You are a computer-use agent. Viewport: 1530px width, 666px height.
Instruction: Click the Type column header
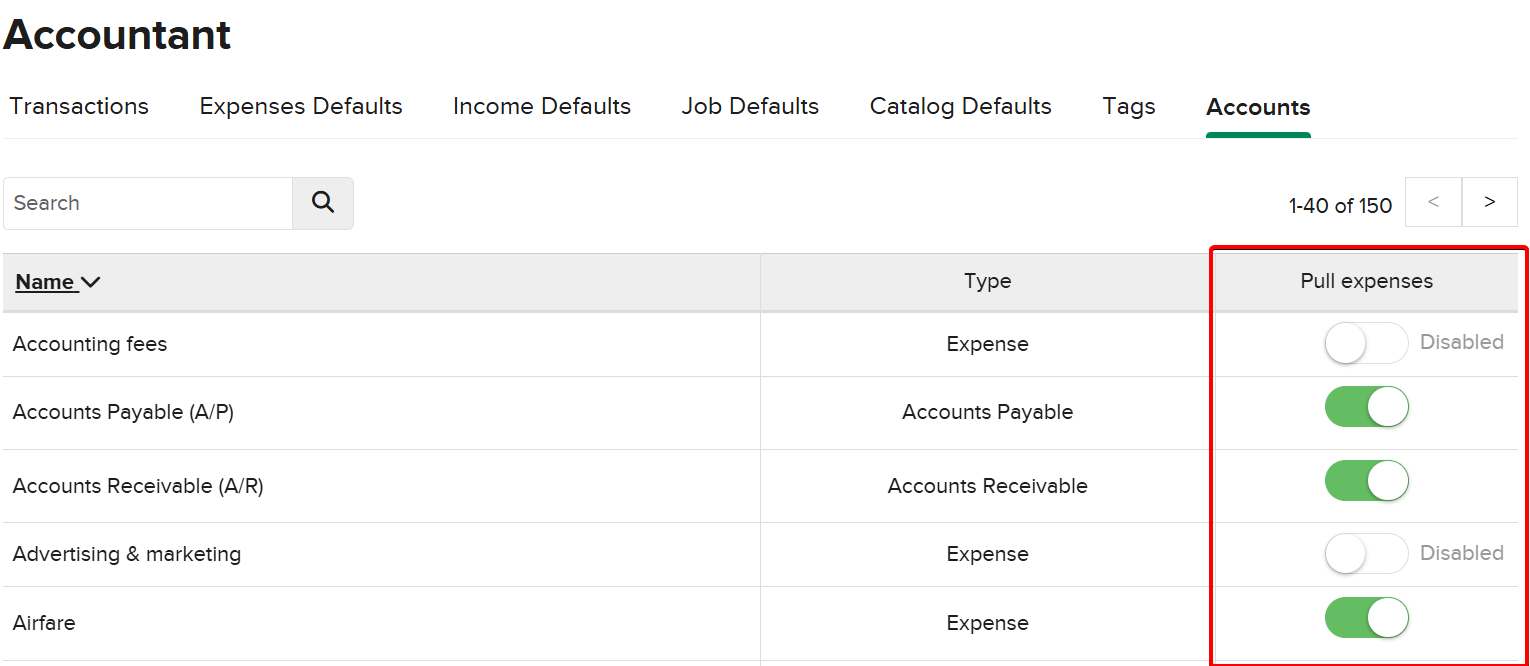click(x=987, y=282)
